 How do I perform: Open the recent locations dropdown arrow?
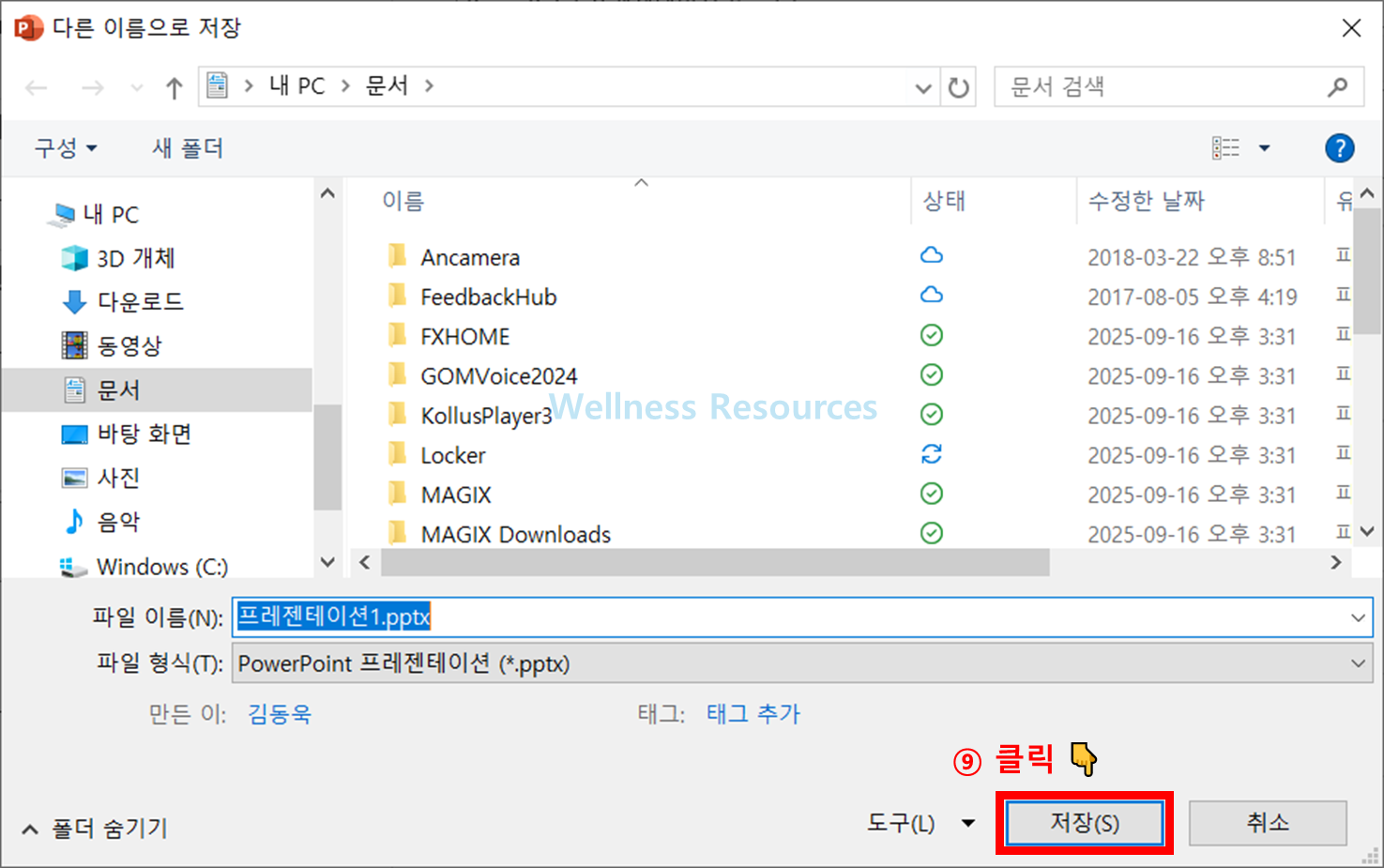[x=137, y=88]
